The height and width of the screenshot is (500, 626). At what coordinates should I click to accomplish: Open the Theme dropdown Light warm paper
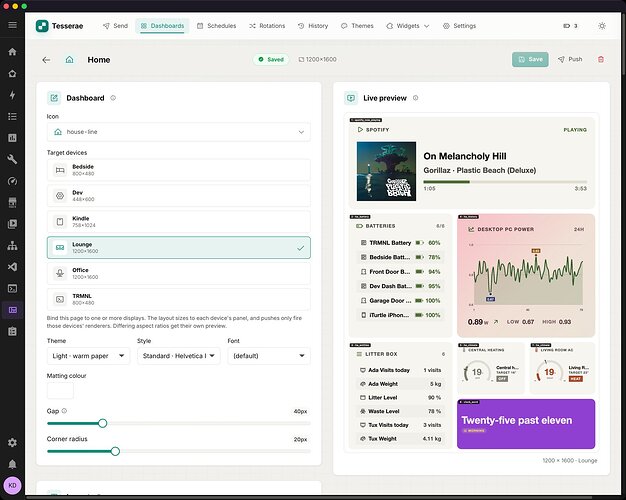[x=88, y=356]
